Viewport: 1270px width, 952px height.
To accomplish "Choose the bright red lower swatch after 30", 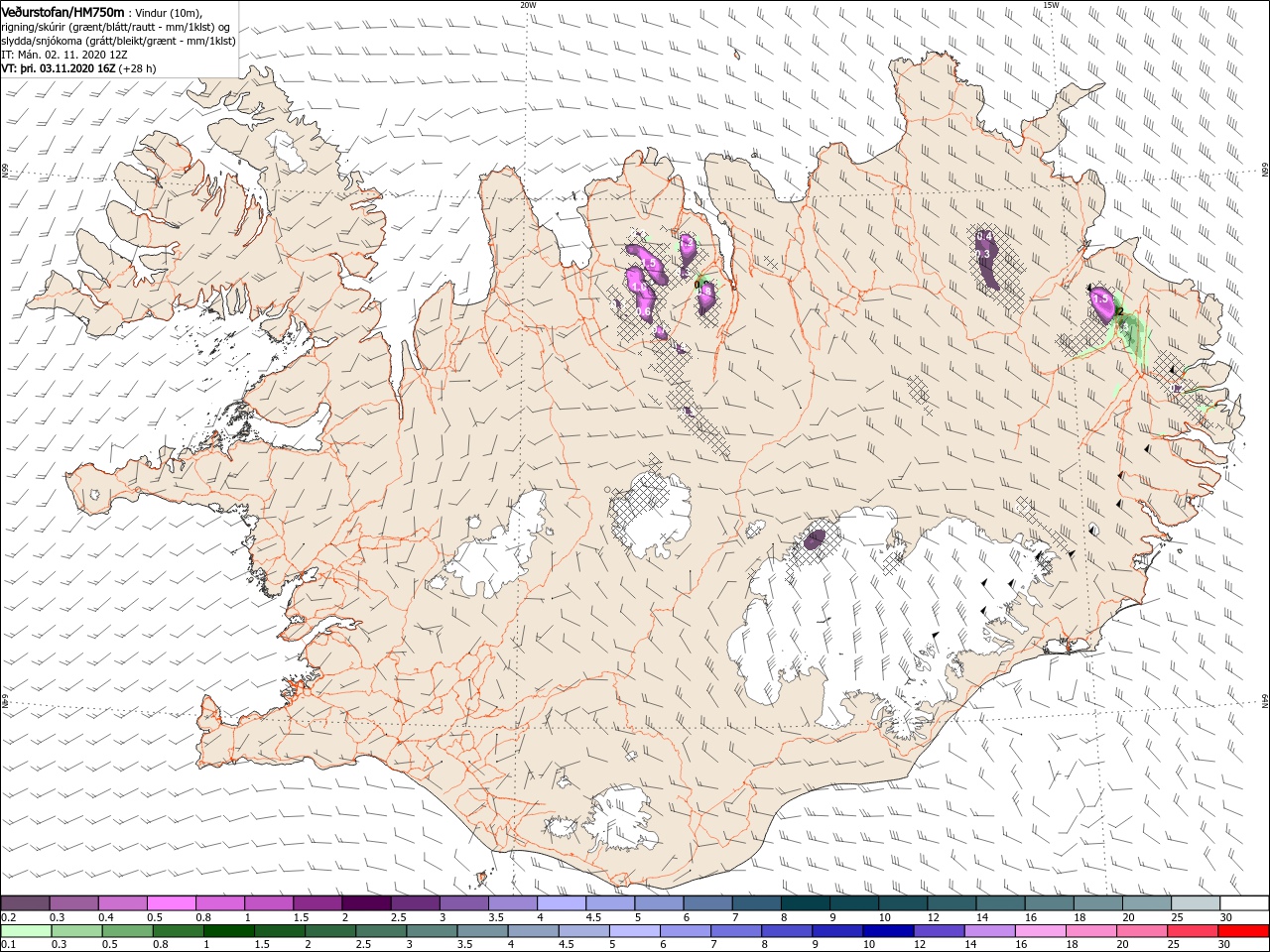I will point(1244,931).
